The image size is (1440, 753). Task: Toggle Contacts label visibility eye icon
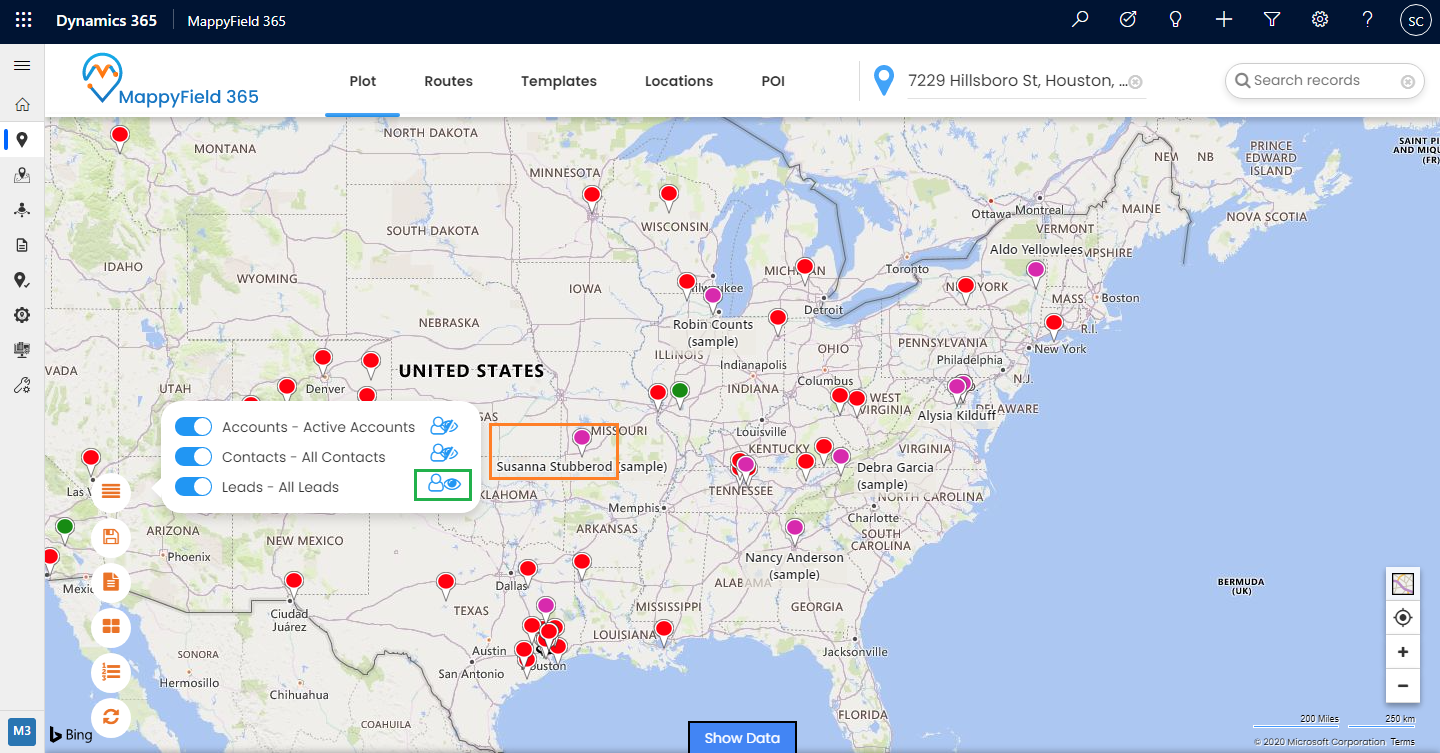443,454
